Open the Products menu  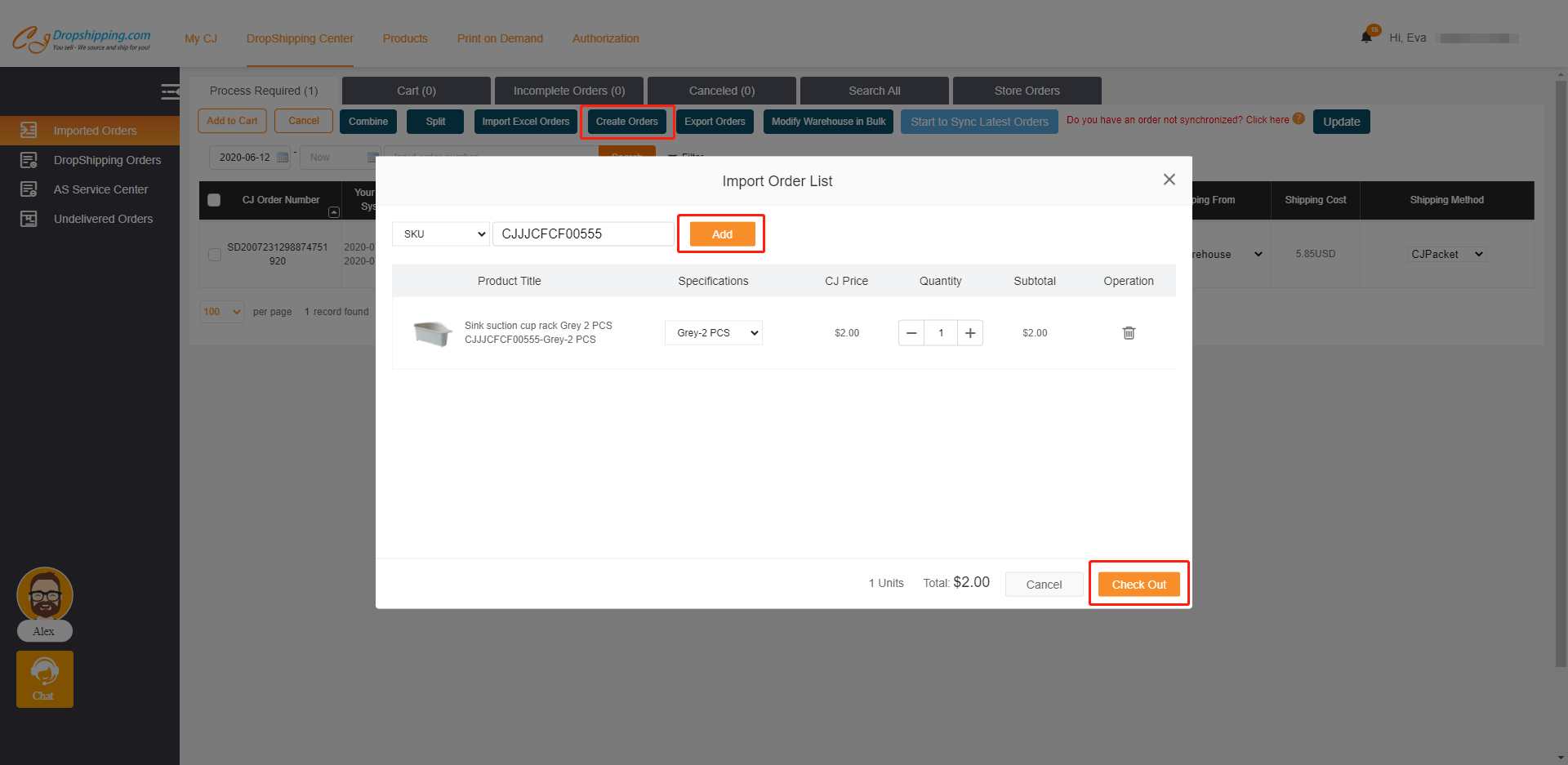405,38
